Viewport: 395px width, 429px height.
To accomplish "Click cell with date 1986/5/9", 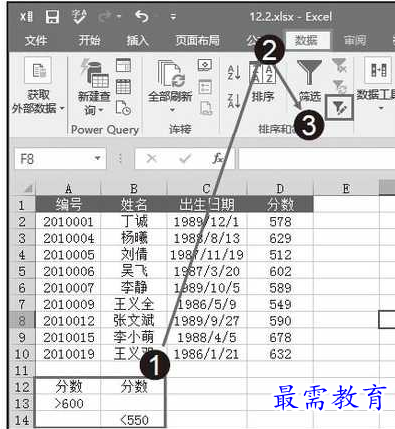I will [x=207, y=304].
